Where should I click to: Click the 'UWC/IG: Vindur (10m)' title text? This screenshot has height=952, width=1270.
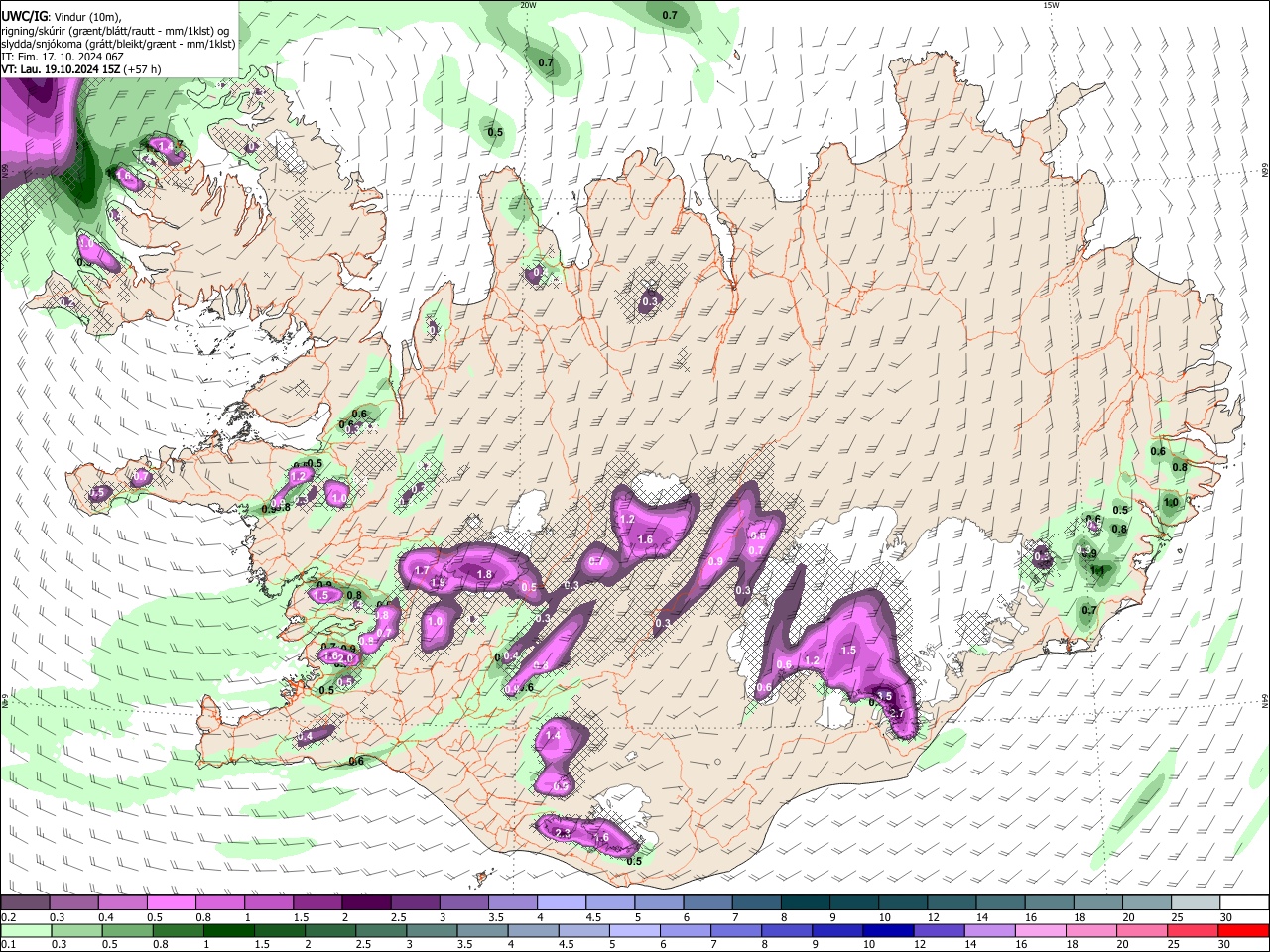(62, 17)
